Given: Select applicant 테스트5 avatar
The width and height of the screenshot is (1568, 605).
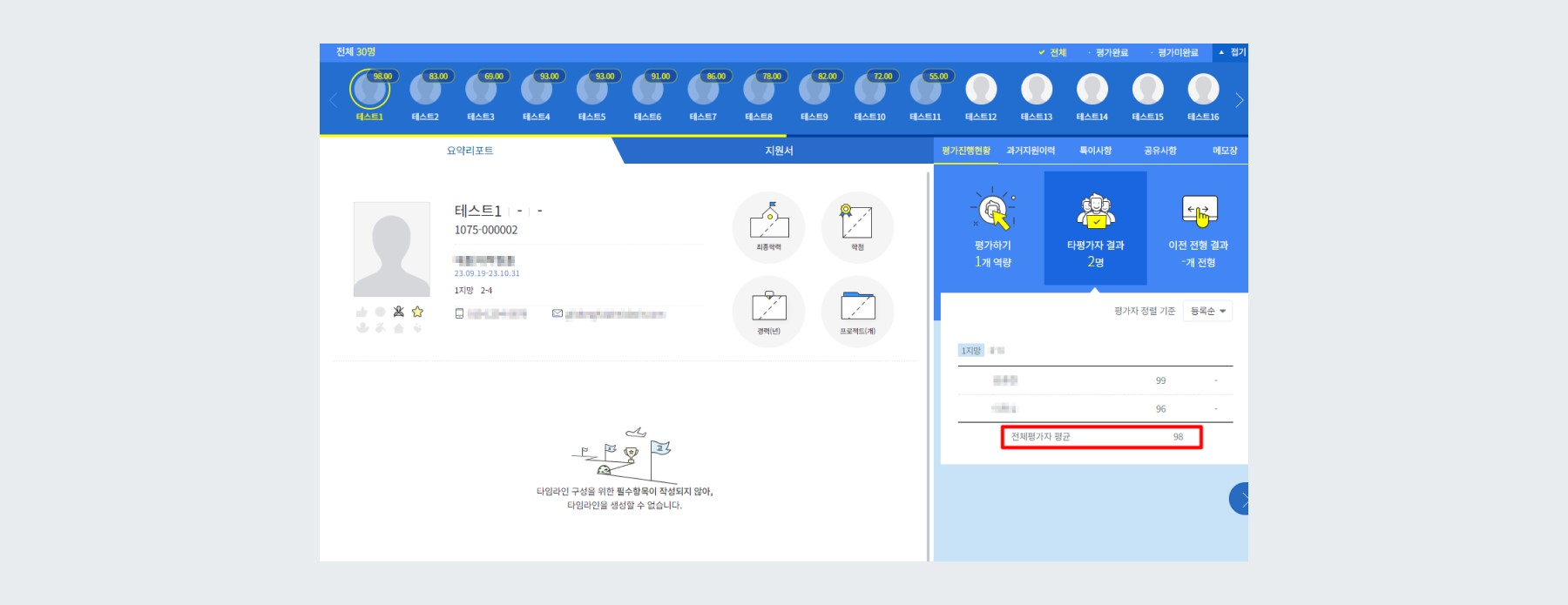Looking at the screenshot, I should click(x=592, y=89).
